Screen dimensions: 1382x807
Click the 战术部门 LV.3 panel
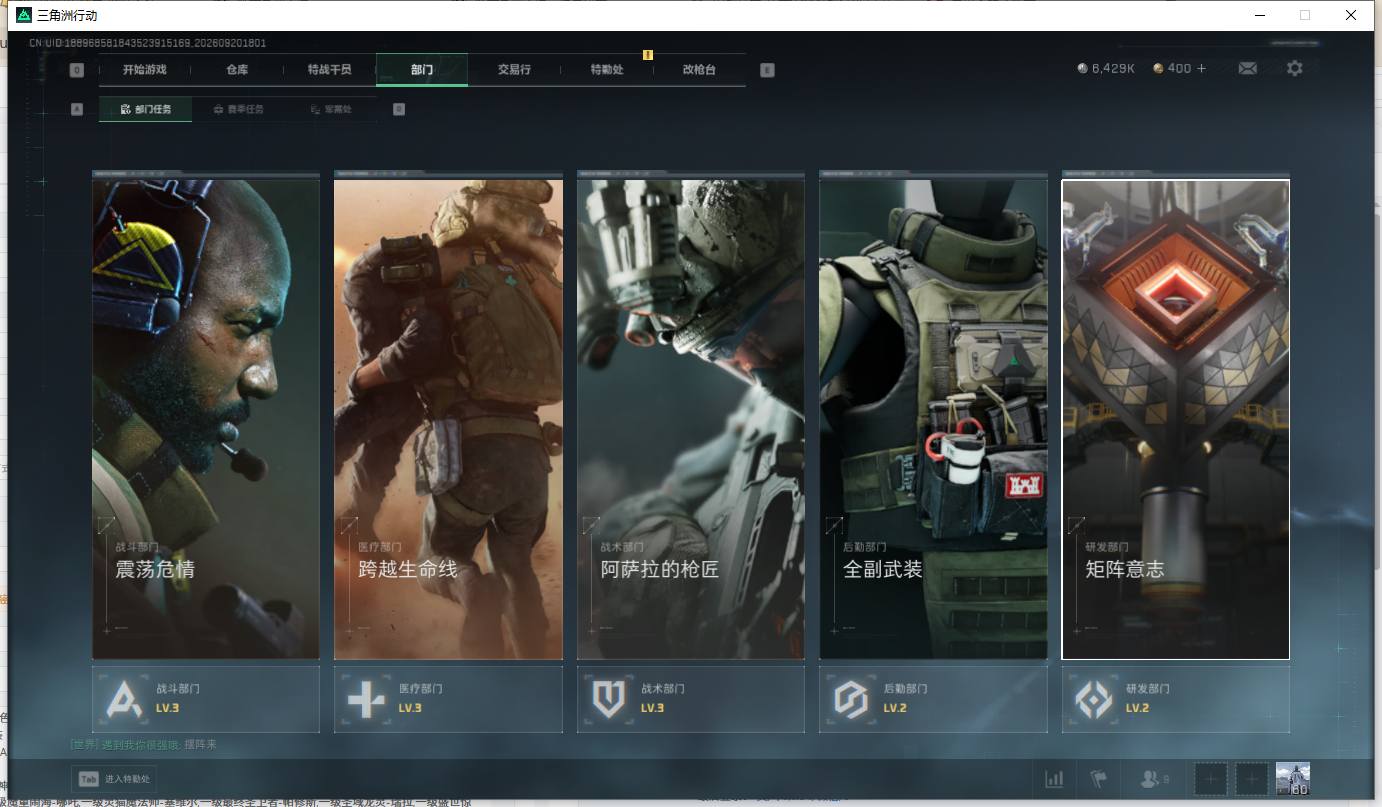[691, 699]
